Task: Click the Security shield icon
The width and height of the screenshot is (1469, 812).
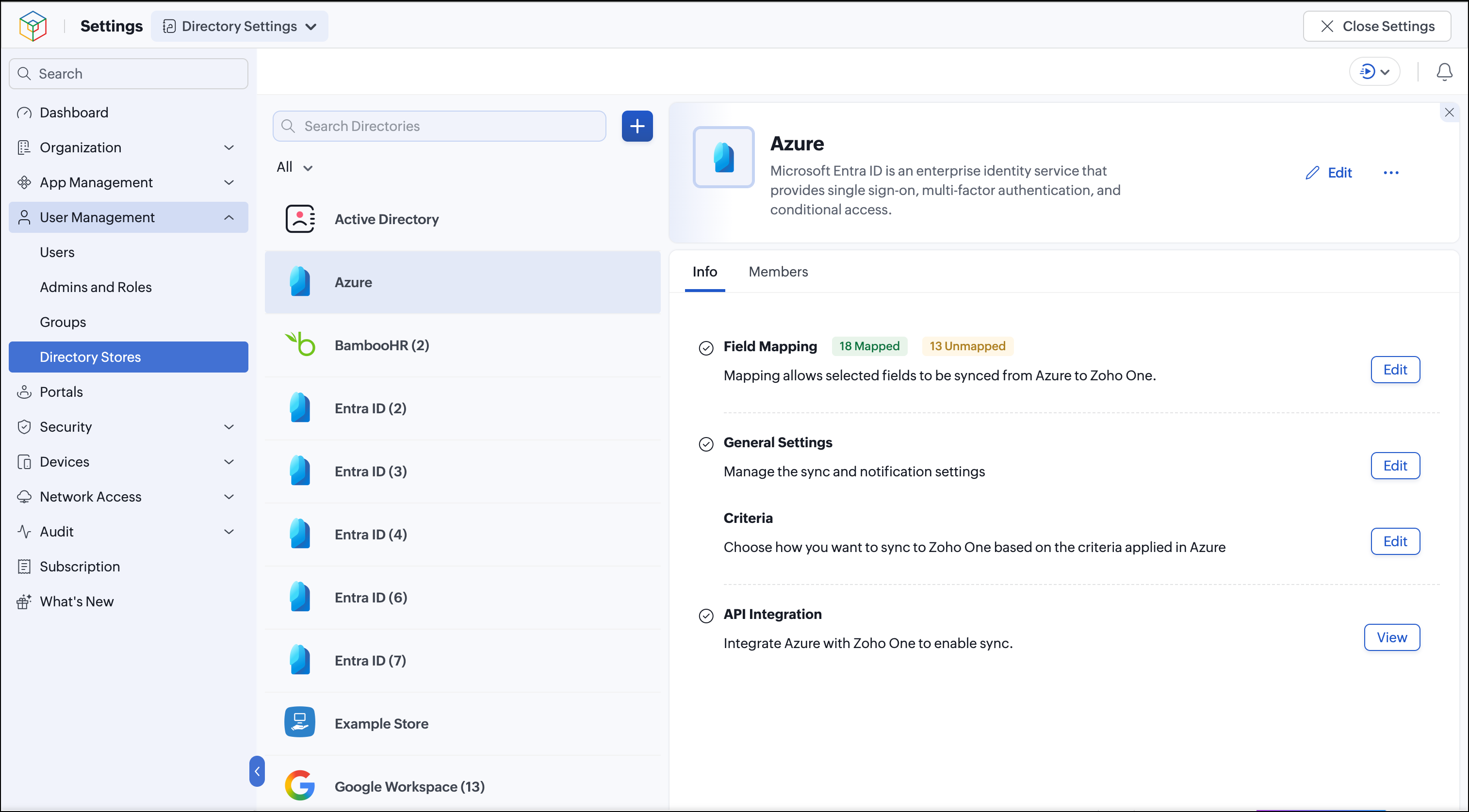Action: point(24,427)
